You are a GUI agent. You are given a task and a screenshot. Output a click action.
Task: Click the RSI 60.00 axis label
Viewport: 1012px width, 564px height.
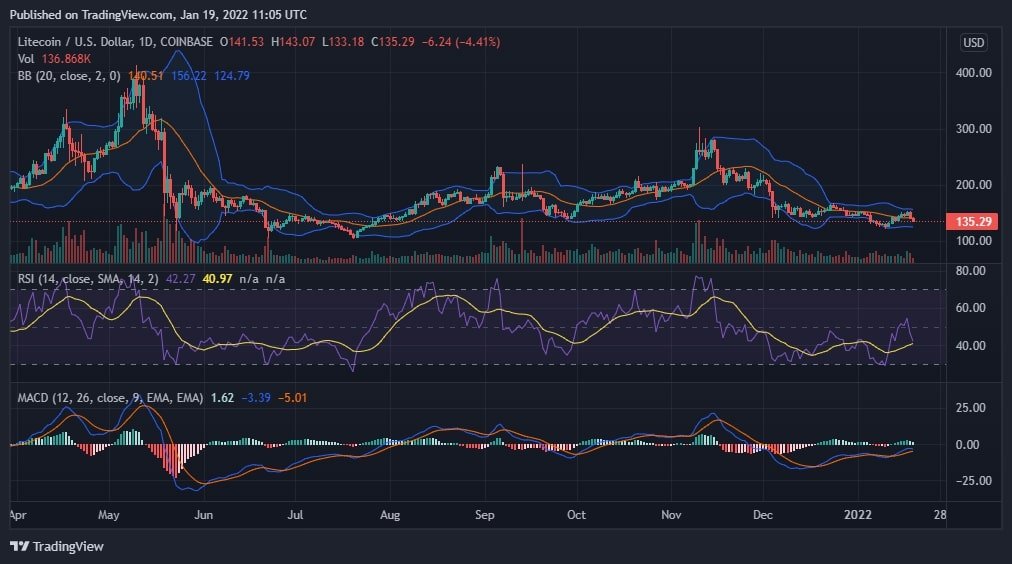click(x=970, y=308)
